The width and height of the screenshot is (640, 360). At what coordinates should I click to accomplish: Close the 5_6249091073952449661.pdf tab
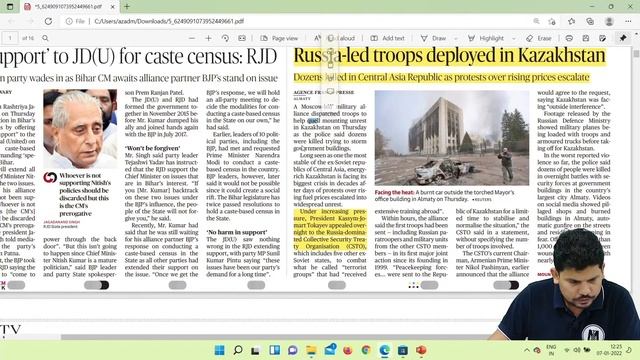[x=113, y=7]
